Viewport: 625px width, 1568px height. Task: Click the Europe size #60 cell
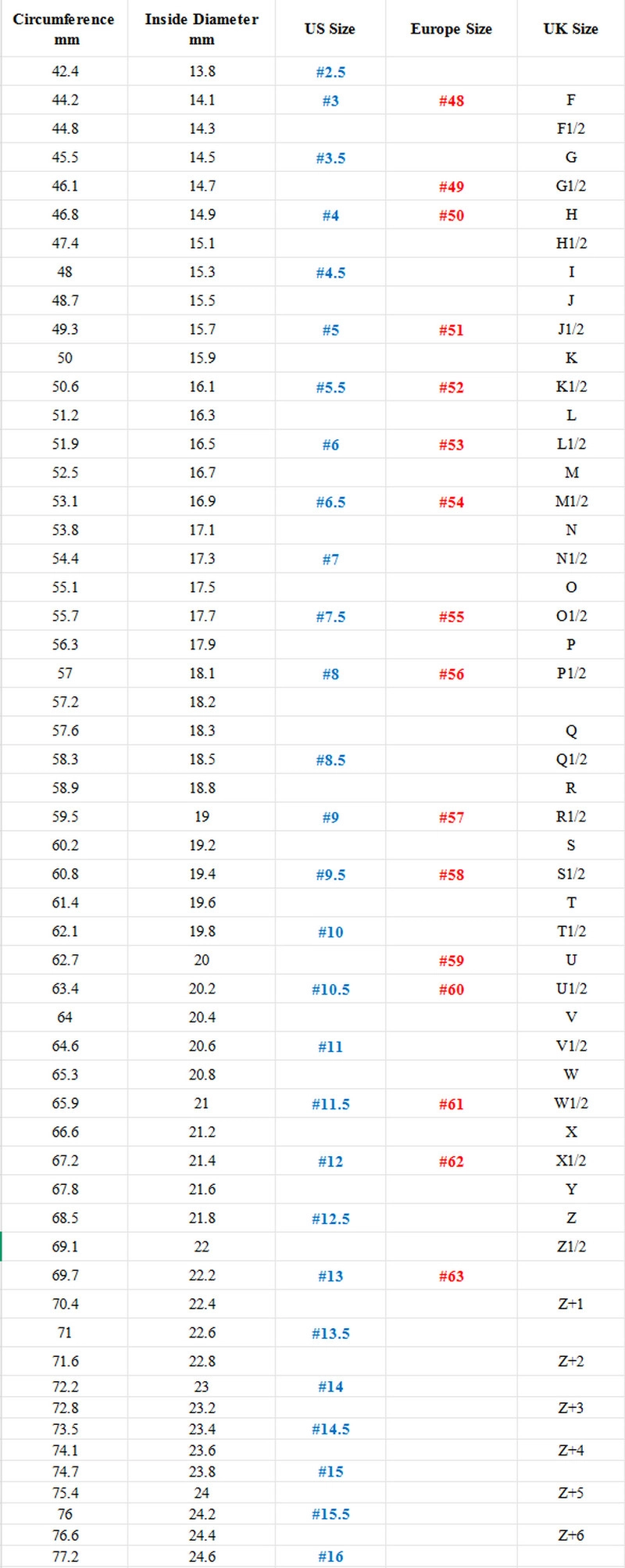(451, 990)
